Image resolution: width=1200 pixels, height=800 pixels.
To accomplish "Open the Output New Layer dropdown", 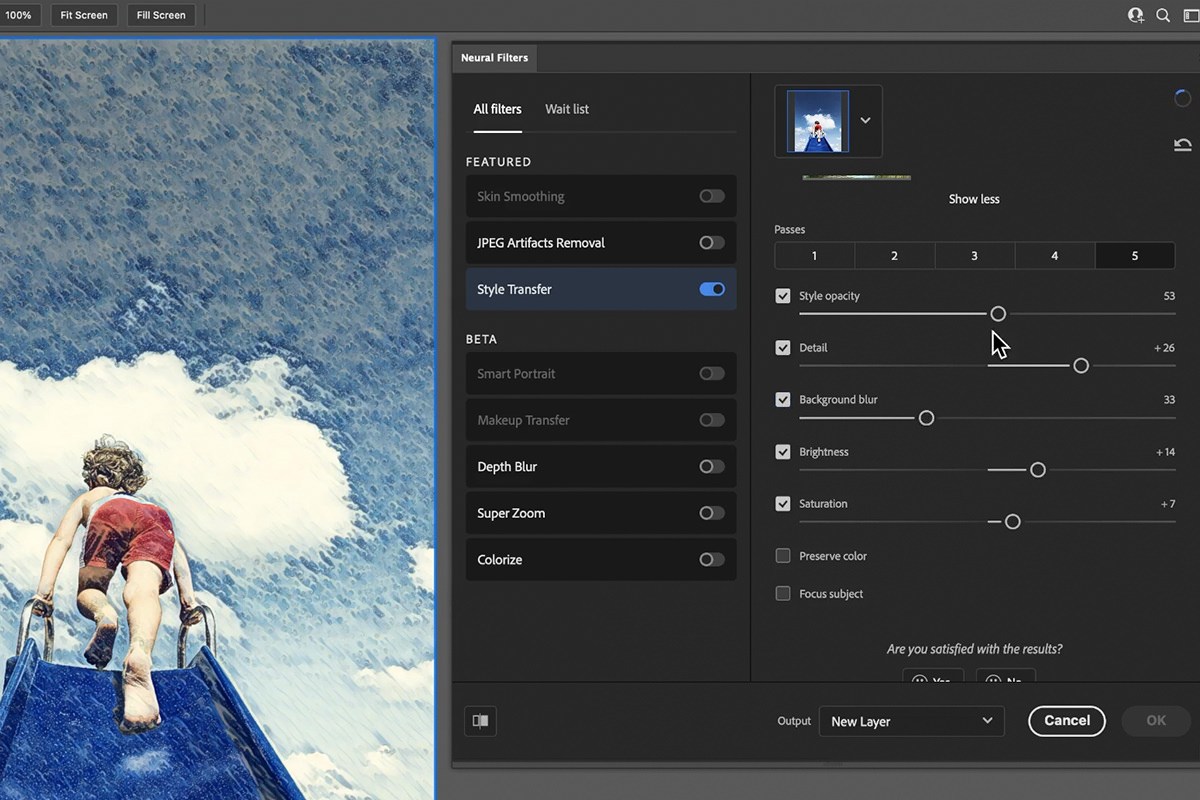I will pos(911,721).
